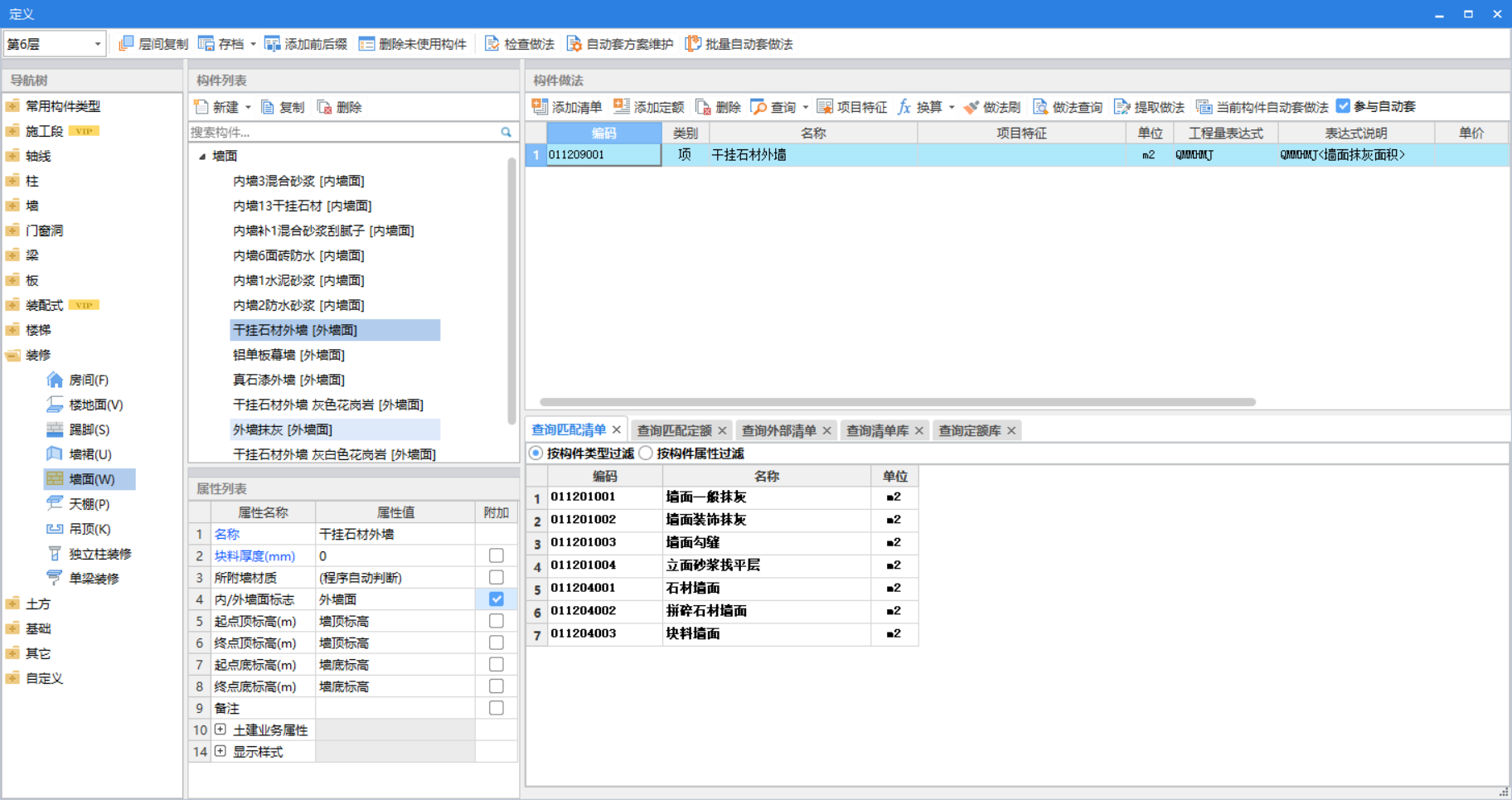
Task: Click the 查询 magnifier icon
Action: point(758,107)
